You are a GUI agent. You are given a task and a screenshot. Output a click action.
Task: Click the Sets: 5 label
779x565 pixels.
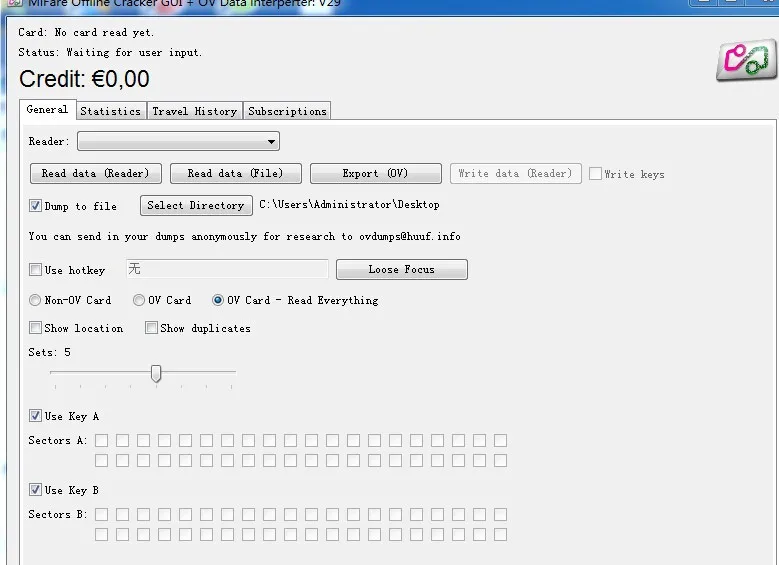click(49, 352)
